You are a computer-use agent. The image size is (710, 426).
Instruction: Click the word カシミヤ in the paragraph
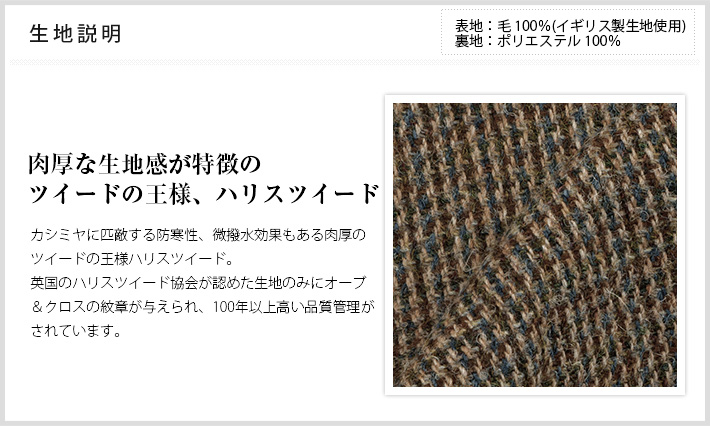pos(58,235)
